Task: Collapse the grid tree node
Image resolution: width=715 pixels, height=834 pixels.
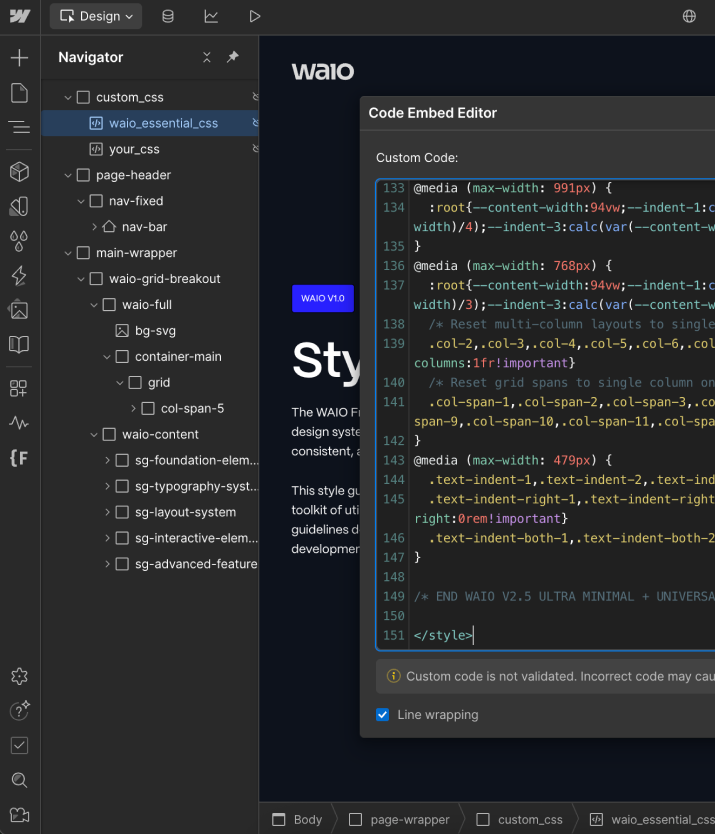Action: tap(120, 383)
